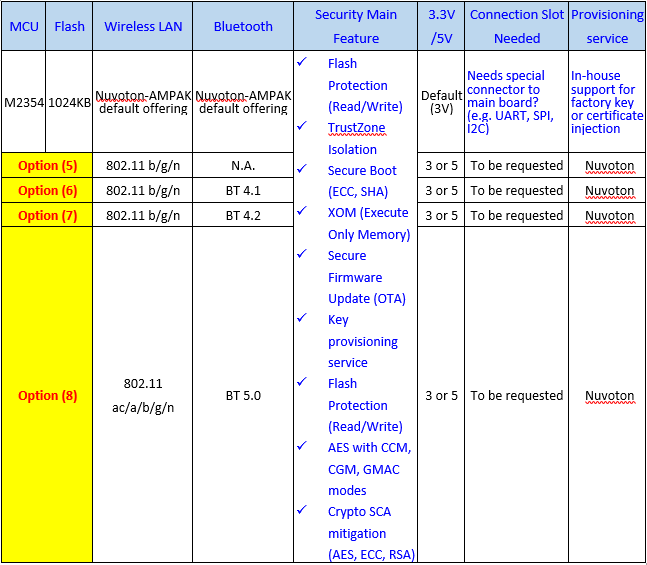Screen dimensions: 647x565
Task: Click the Flash column header
Action: tap(69, 26)
